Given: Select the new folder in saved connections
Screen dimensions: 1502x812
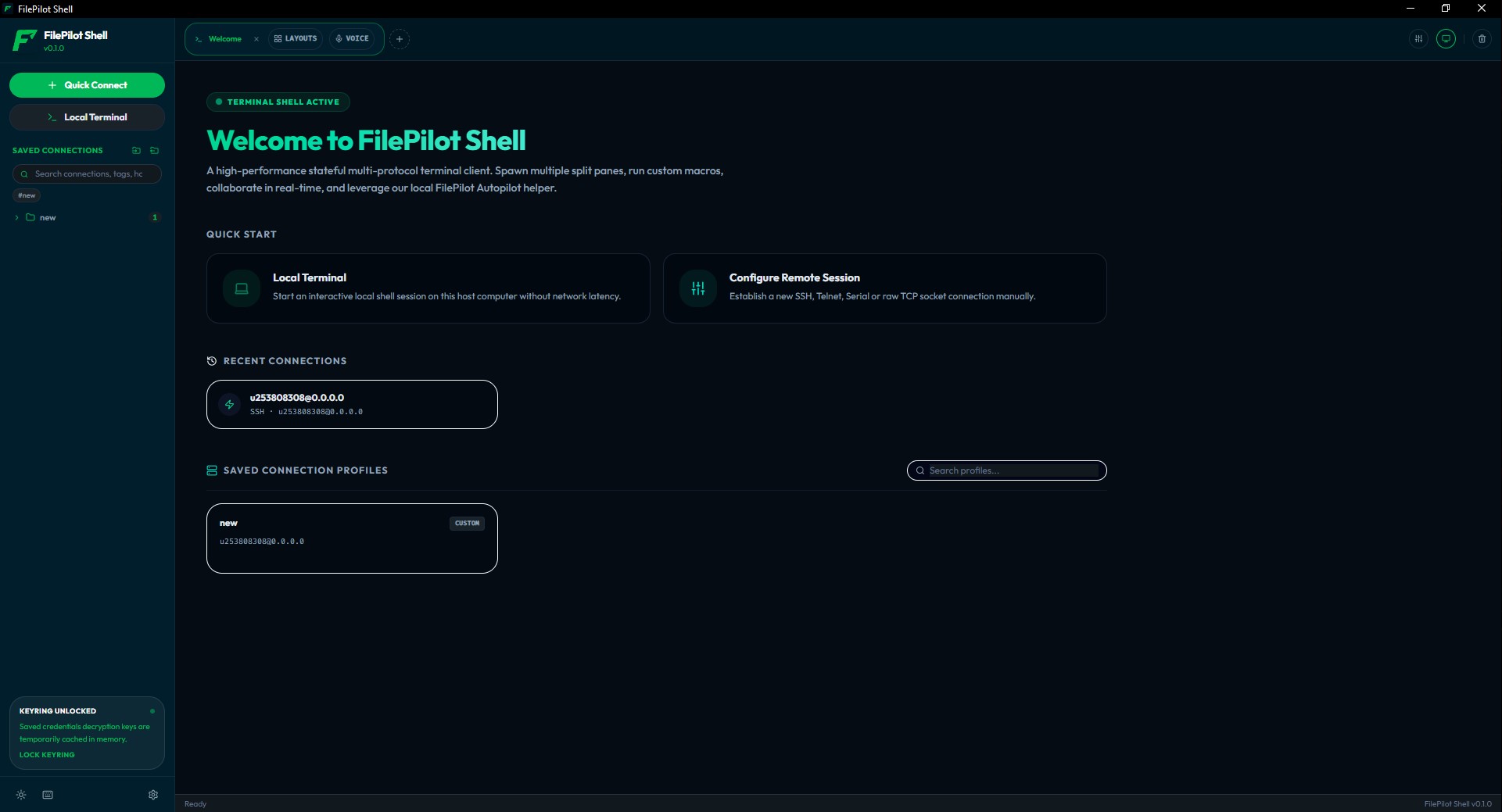Looking at the screenshot, I should [x=87, y=217].
